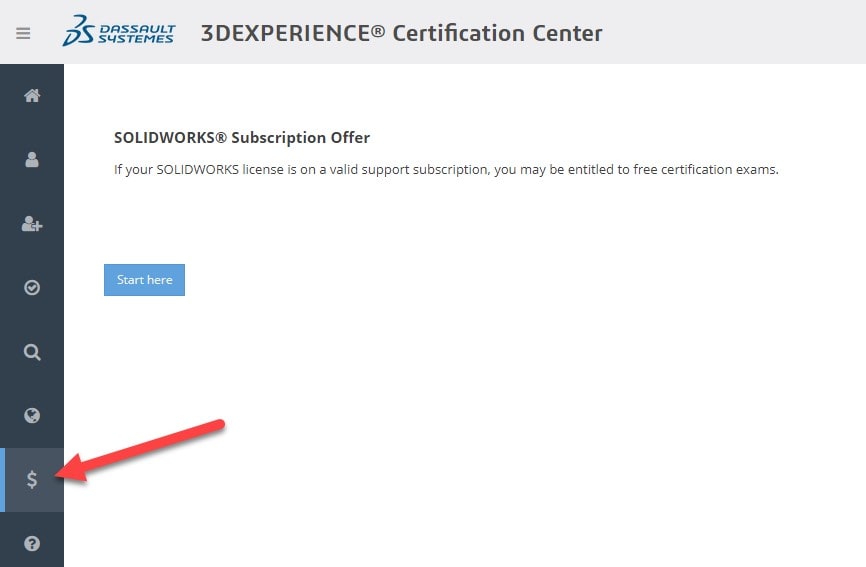This screenshot has width=866, height=567.
Task: Select the dollar sign sidebar icon
Action: [x=32, y=479]
